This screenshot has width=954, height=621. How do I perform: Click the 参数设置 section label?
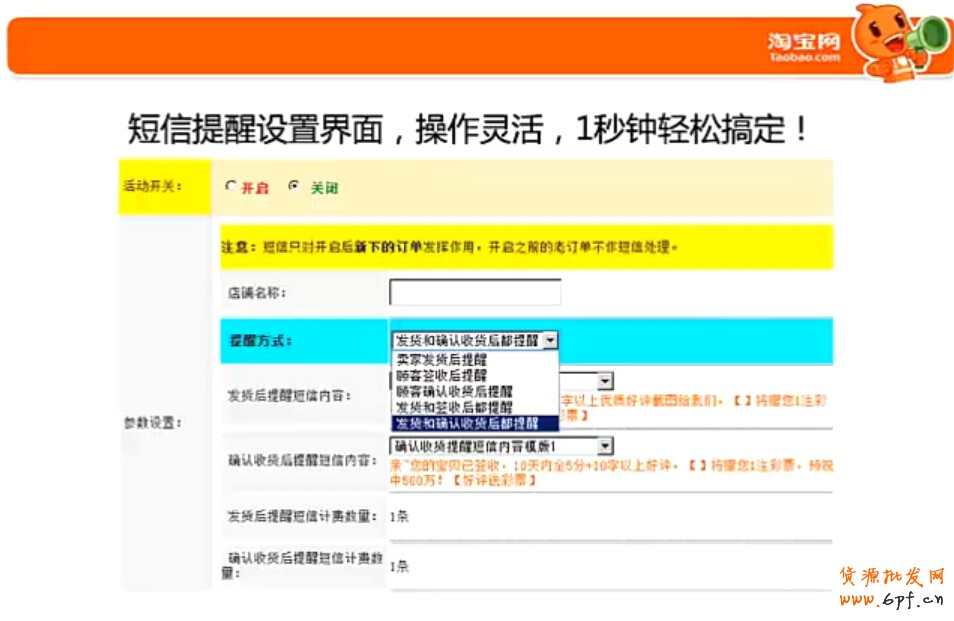coord(151,423)
